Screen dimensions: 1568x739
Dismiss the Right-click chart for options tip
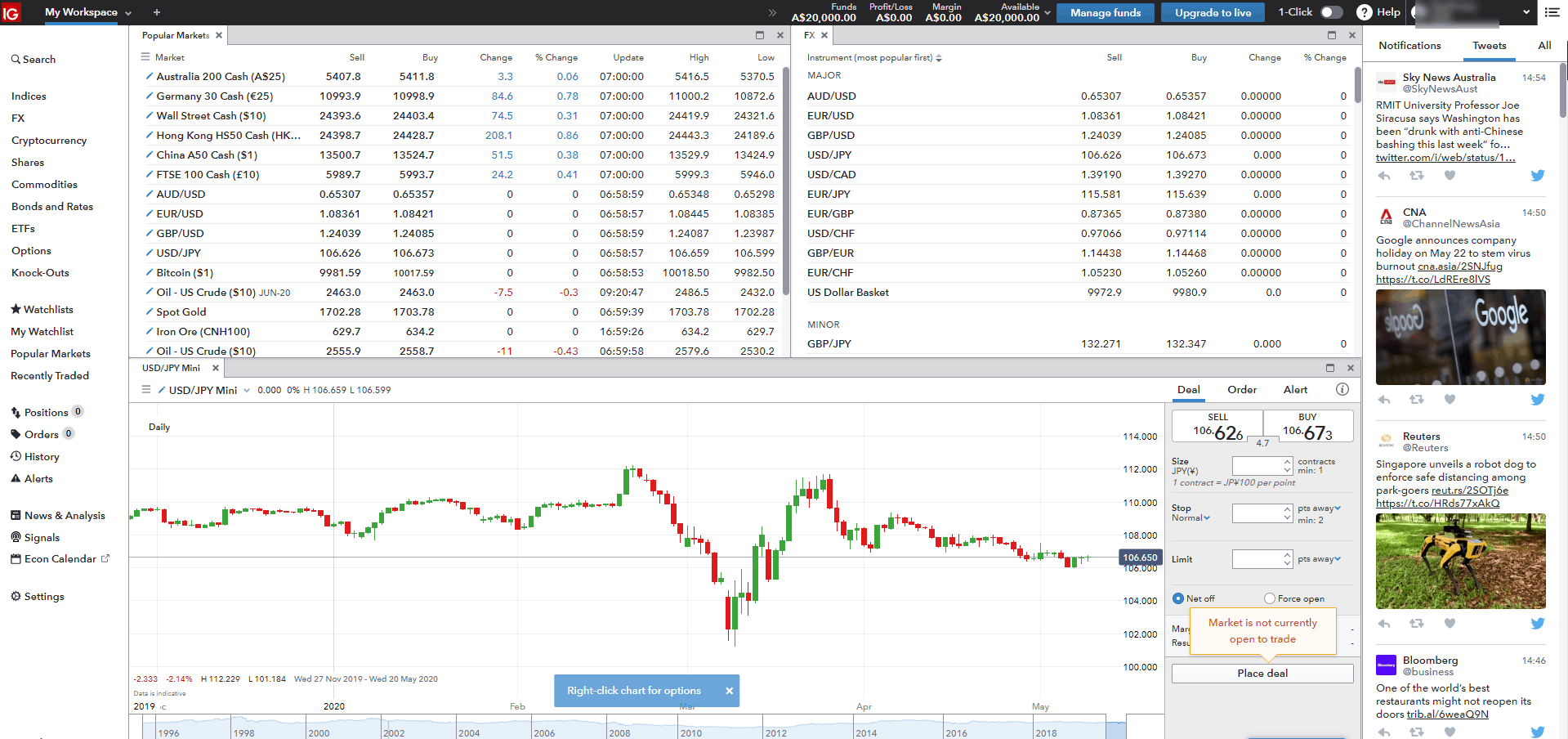(x=730, y=691)
